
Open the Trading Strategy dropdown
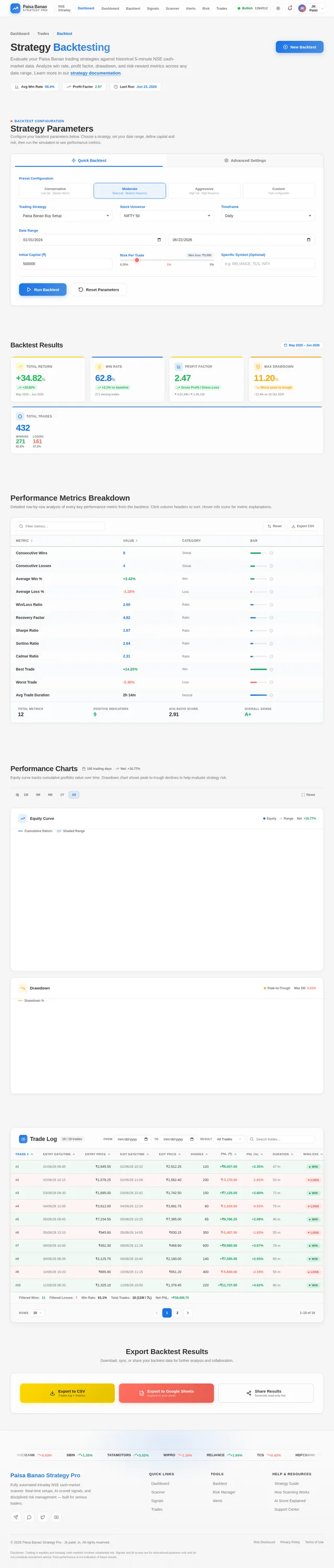66,215
